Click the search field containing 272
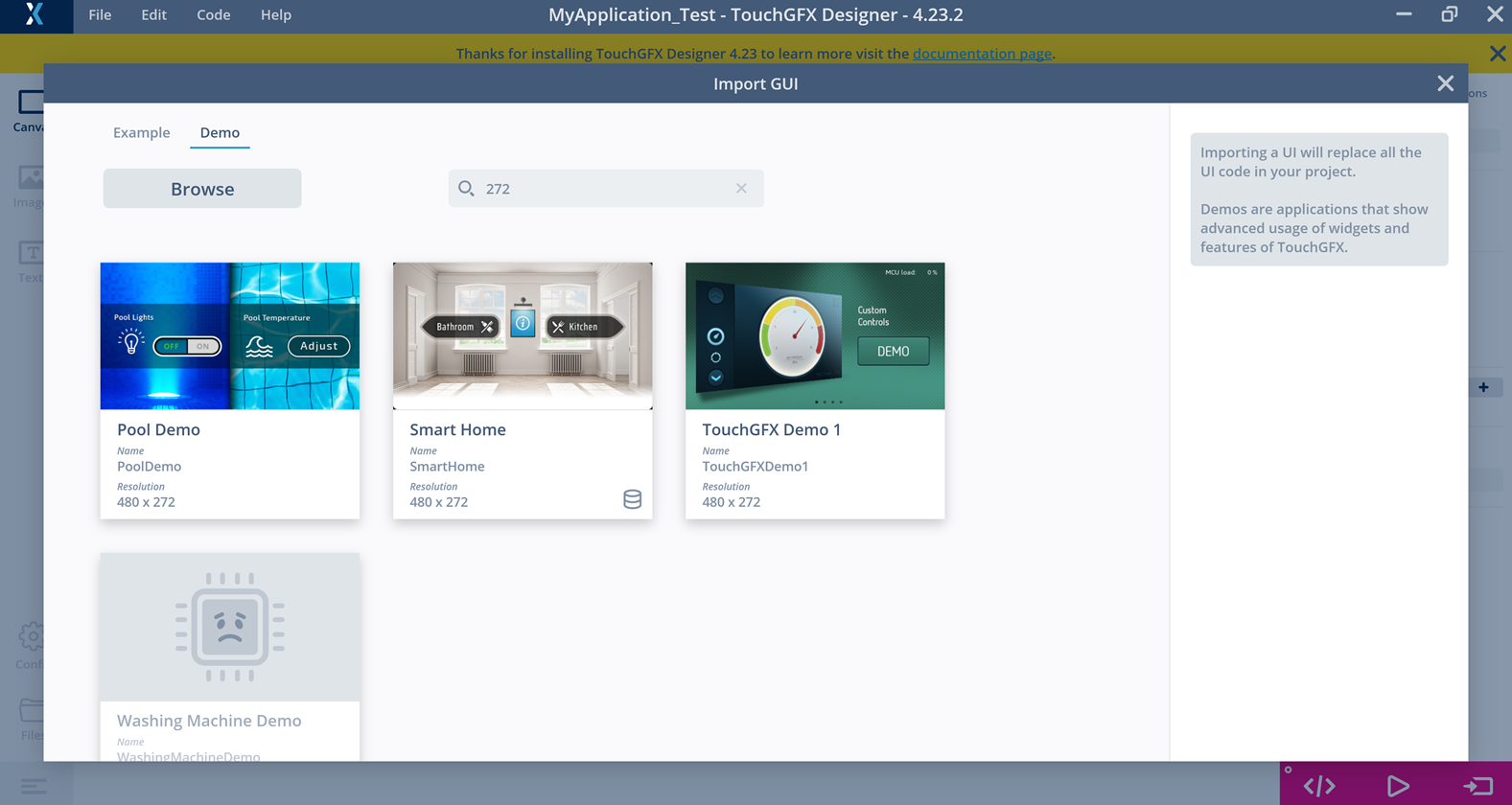This screenshot has width=1512, height=805. [606, 188]
